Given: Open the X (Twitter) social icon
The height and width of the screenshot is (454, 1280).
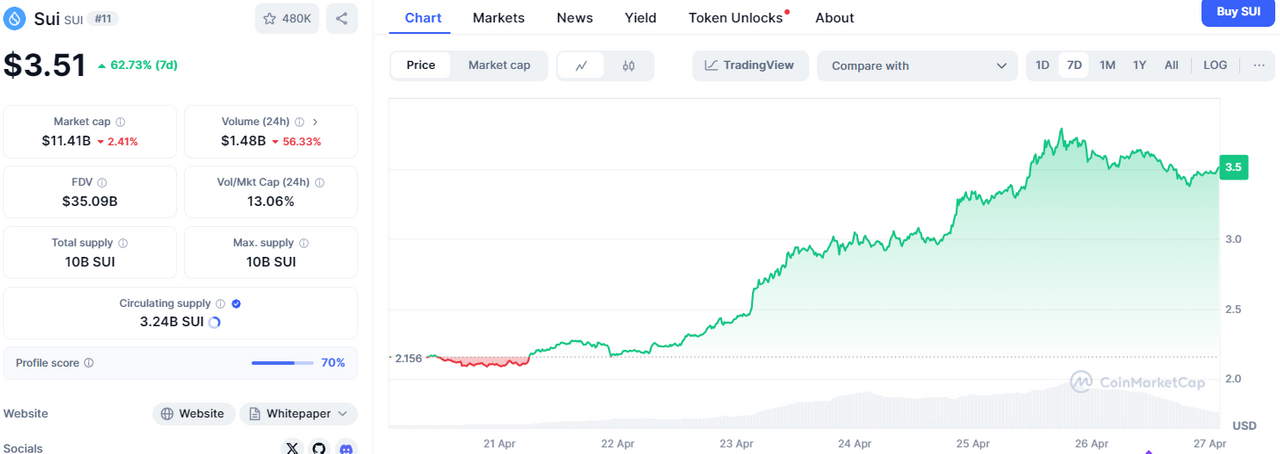Looking at the screenshot, I should point(292,448).
